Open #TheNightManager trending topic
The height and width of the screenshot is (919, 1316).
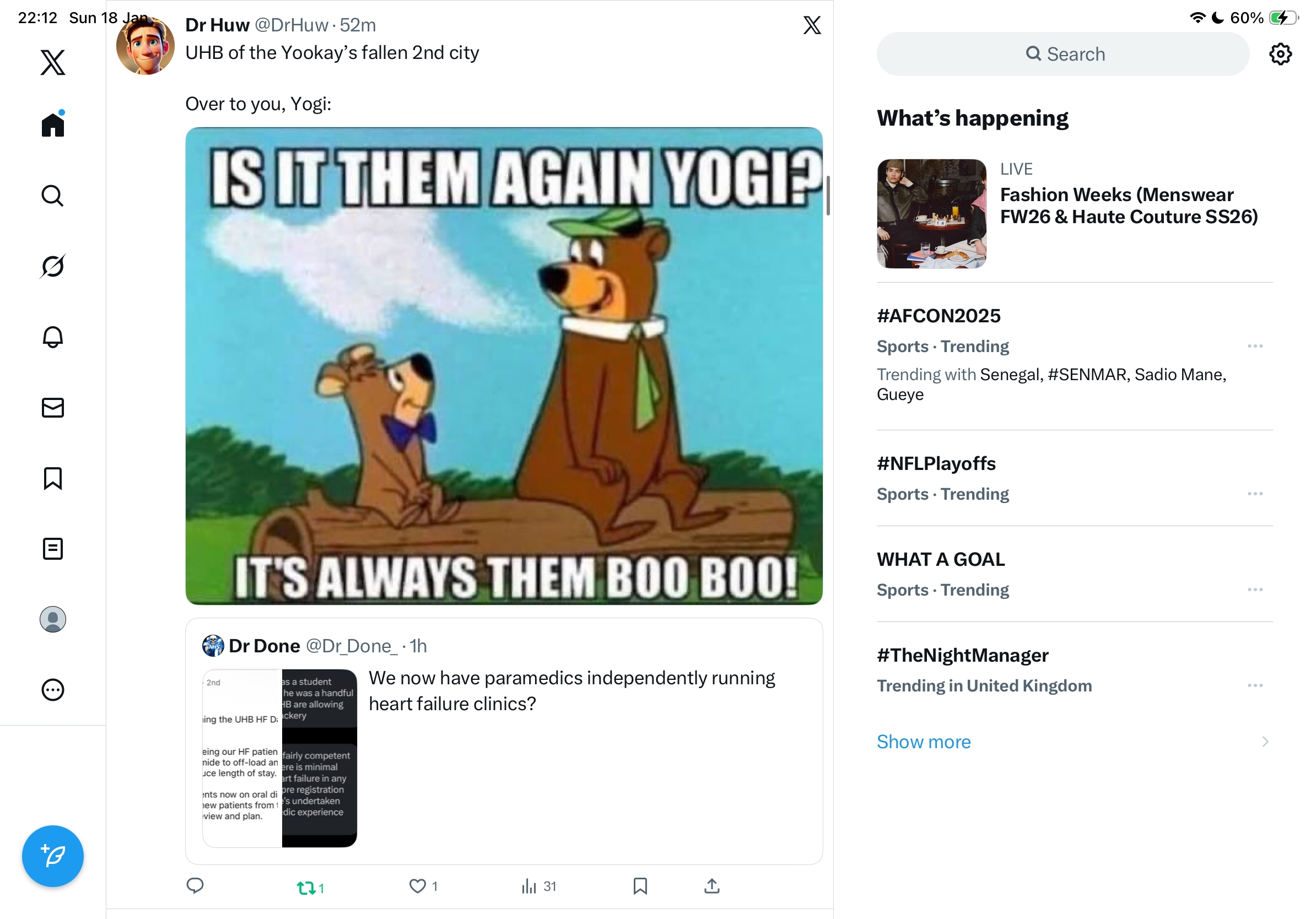(x=963, y=656)
